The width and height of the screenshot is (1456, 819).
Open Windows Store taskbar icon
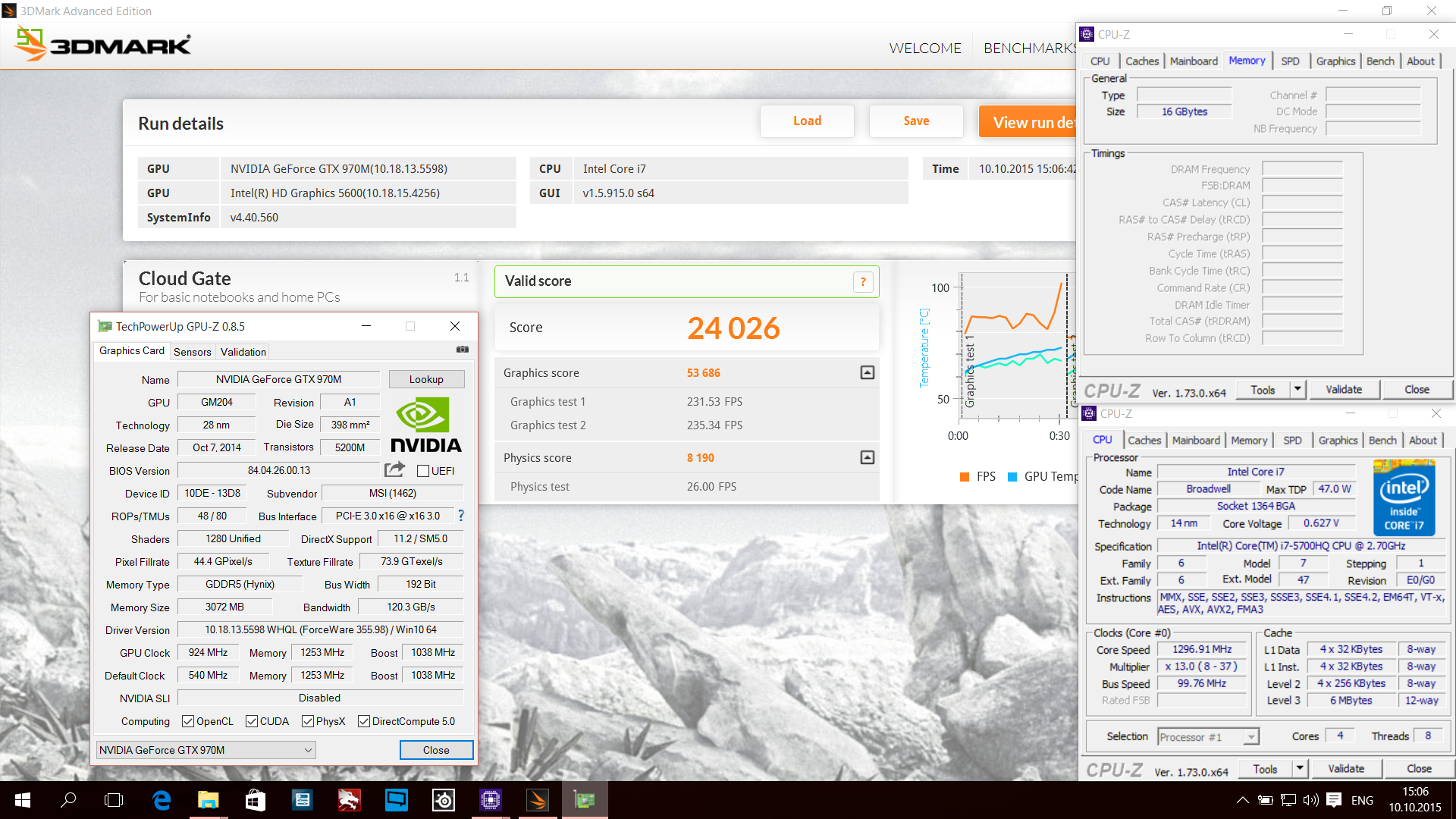pyautogui.click(x=256, y=800)
